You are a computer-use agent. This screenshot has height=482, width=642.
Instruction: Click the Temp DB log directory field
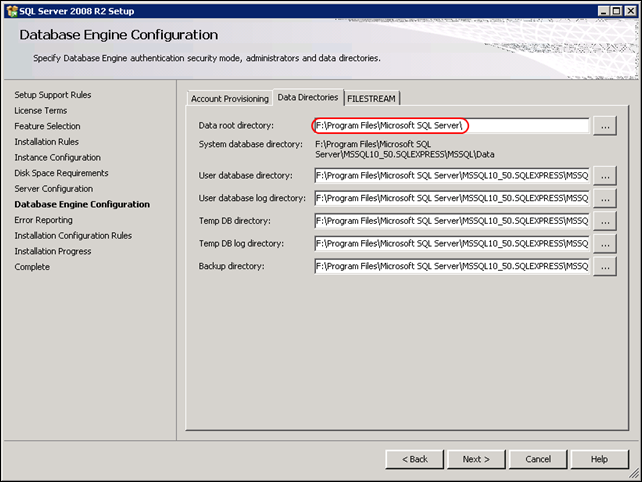(452, 244)
